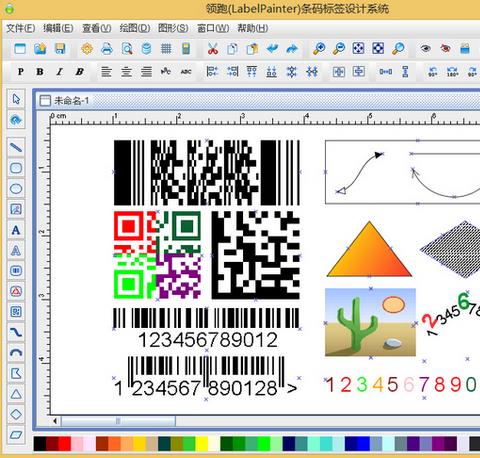This screenshot has height=458, width=480.
Task: Click the align objects left icon
Action: pyautogui.click(x=212, y=71)
